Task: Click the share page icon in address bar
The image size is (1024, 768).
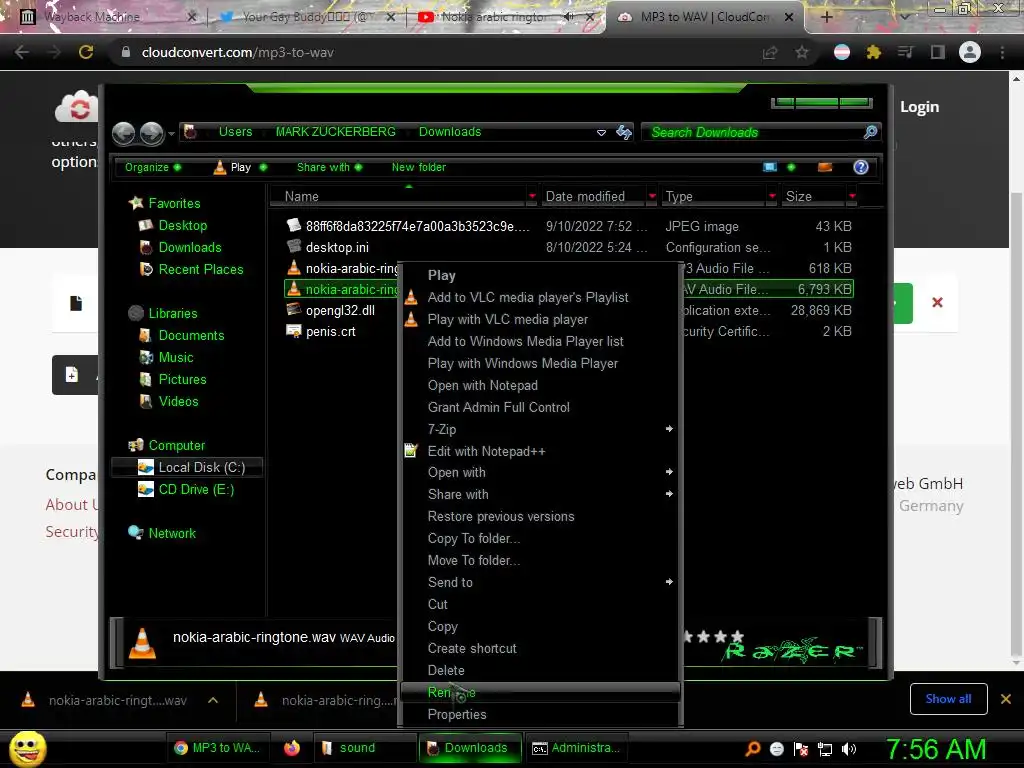Action: pos(770,52)
